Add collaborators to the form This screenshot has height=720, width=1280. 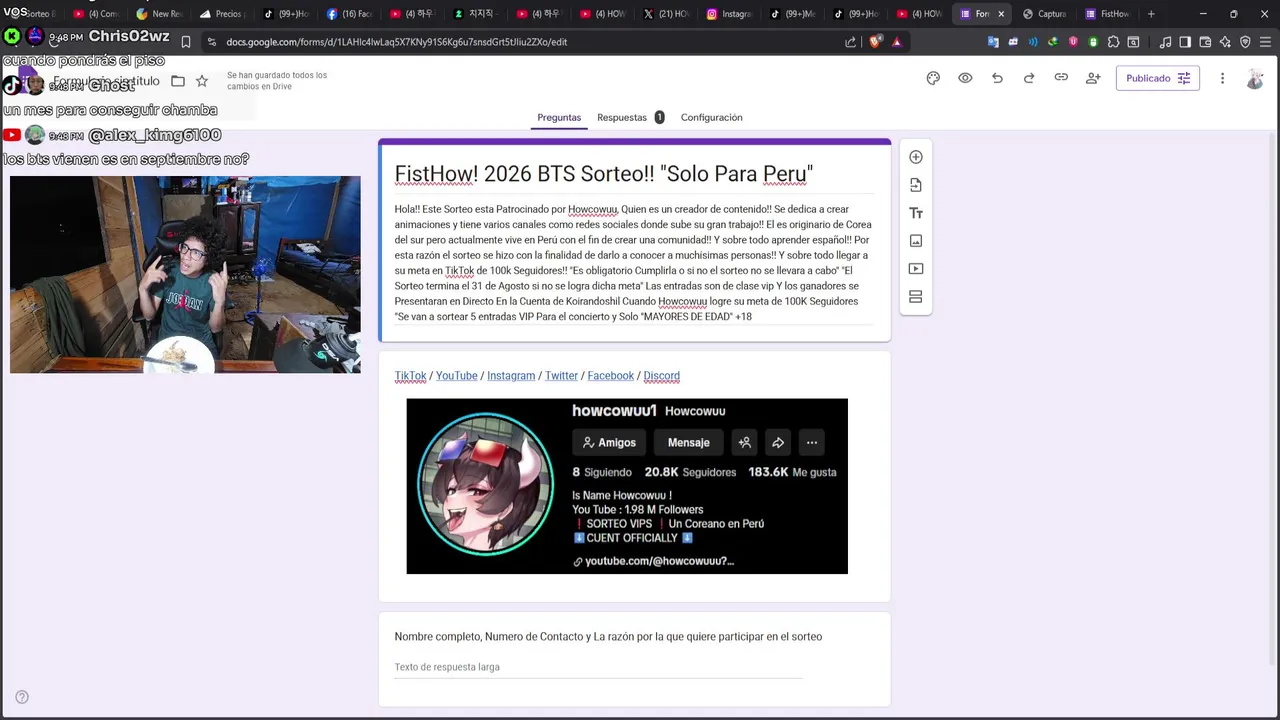pyautogui.click(x=1093, y=78)
